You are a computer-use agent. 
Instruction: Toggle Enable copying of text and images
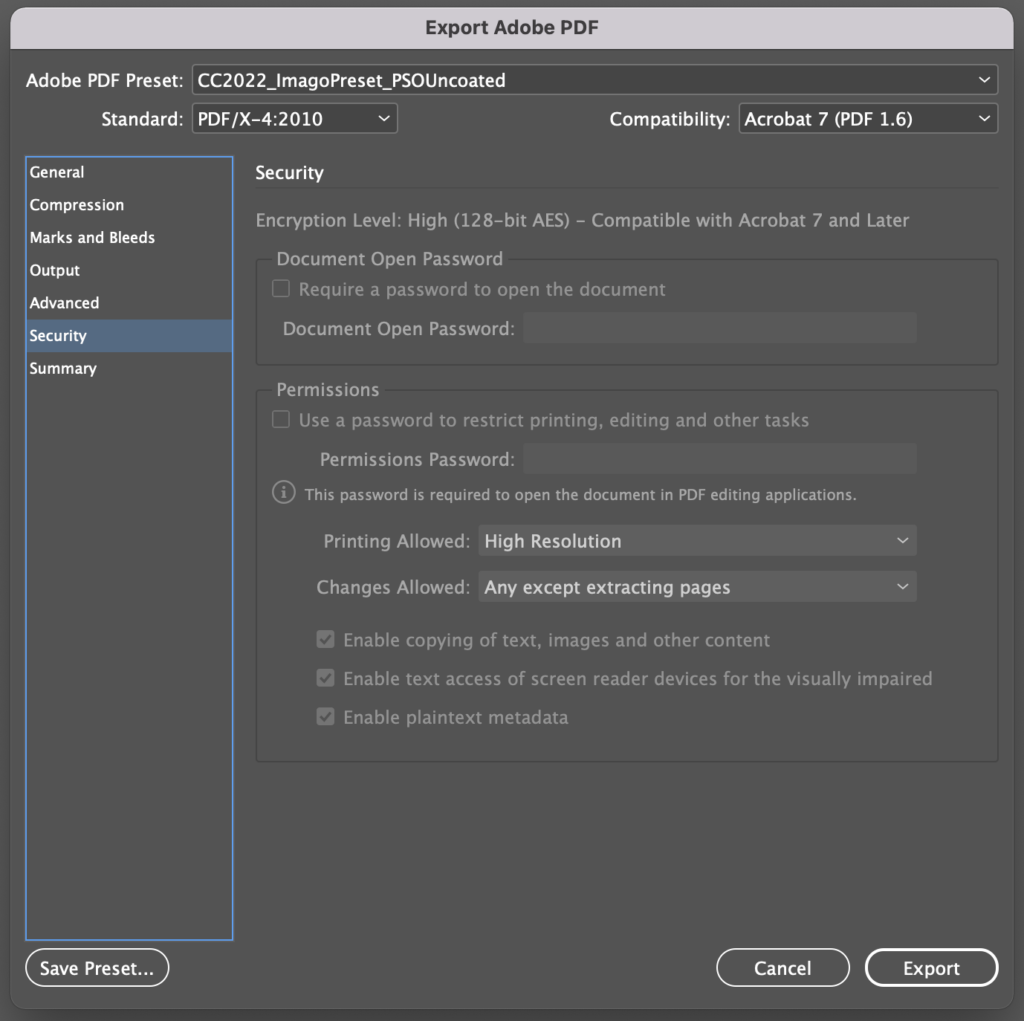pos(325,639)
